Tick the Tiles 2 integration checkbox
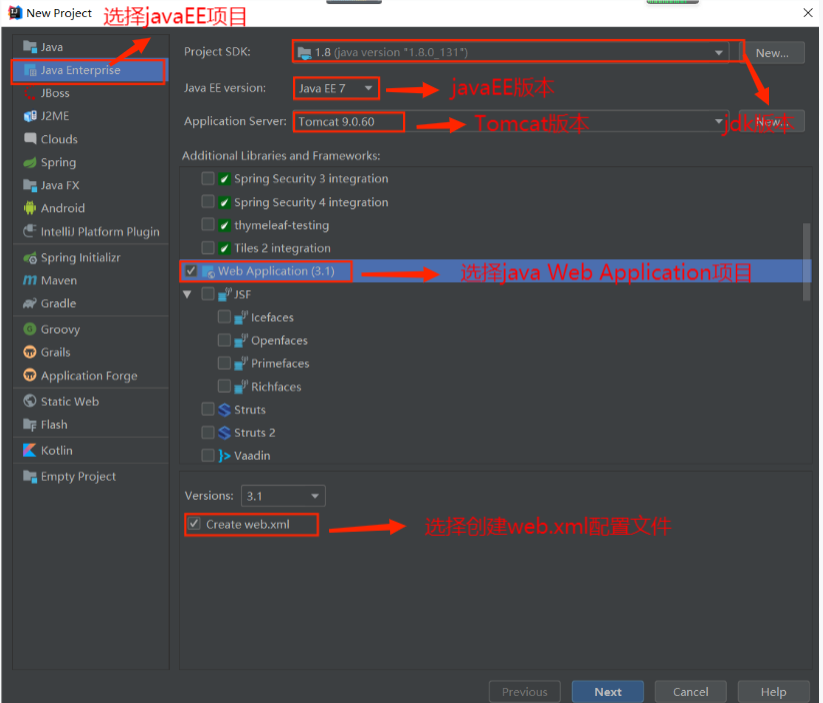Image resolution: width=823 pixels, height=703 pixels. (208, 248)
